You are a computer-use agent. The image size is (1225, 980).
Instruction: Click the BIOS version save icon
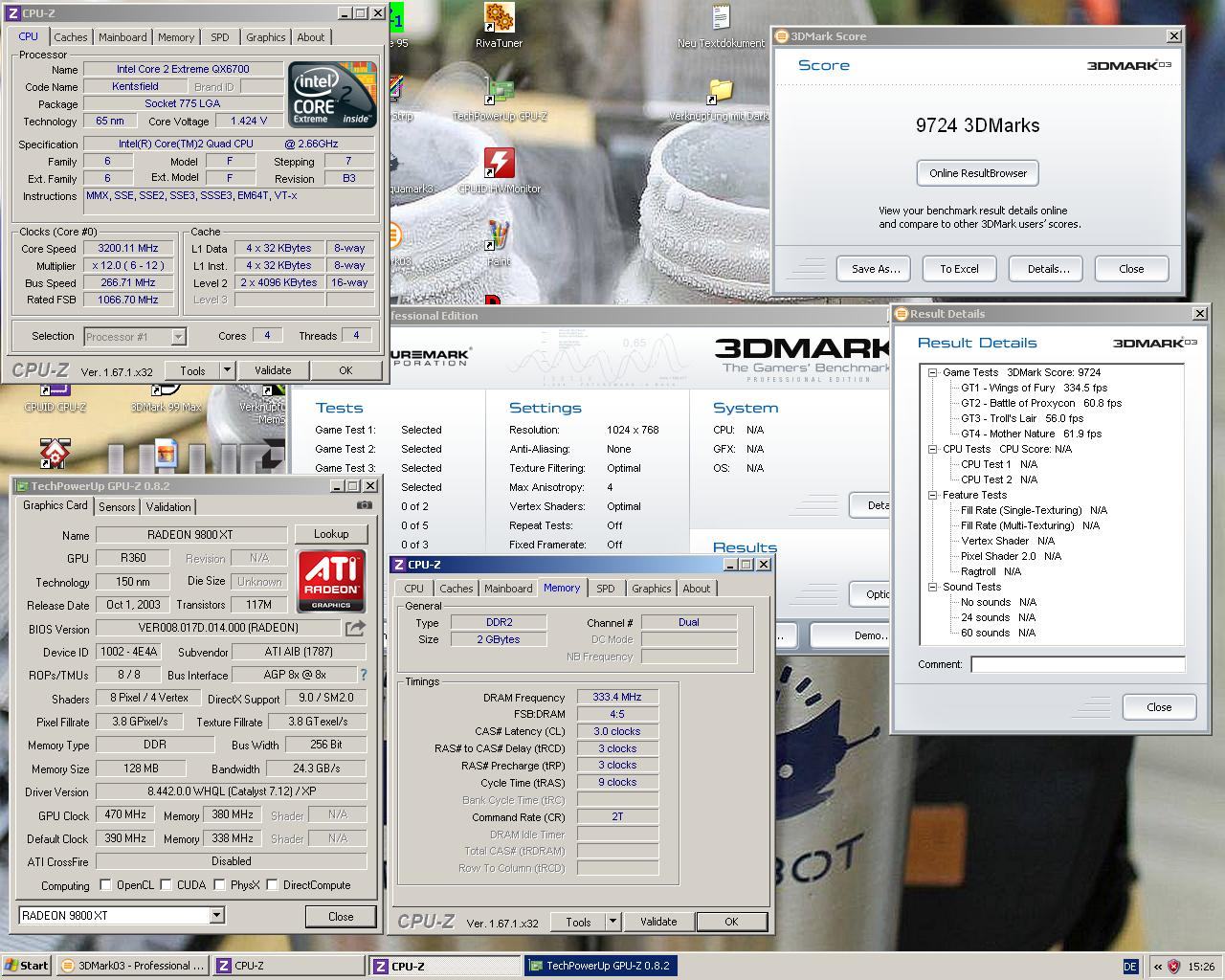[355, 628]
